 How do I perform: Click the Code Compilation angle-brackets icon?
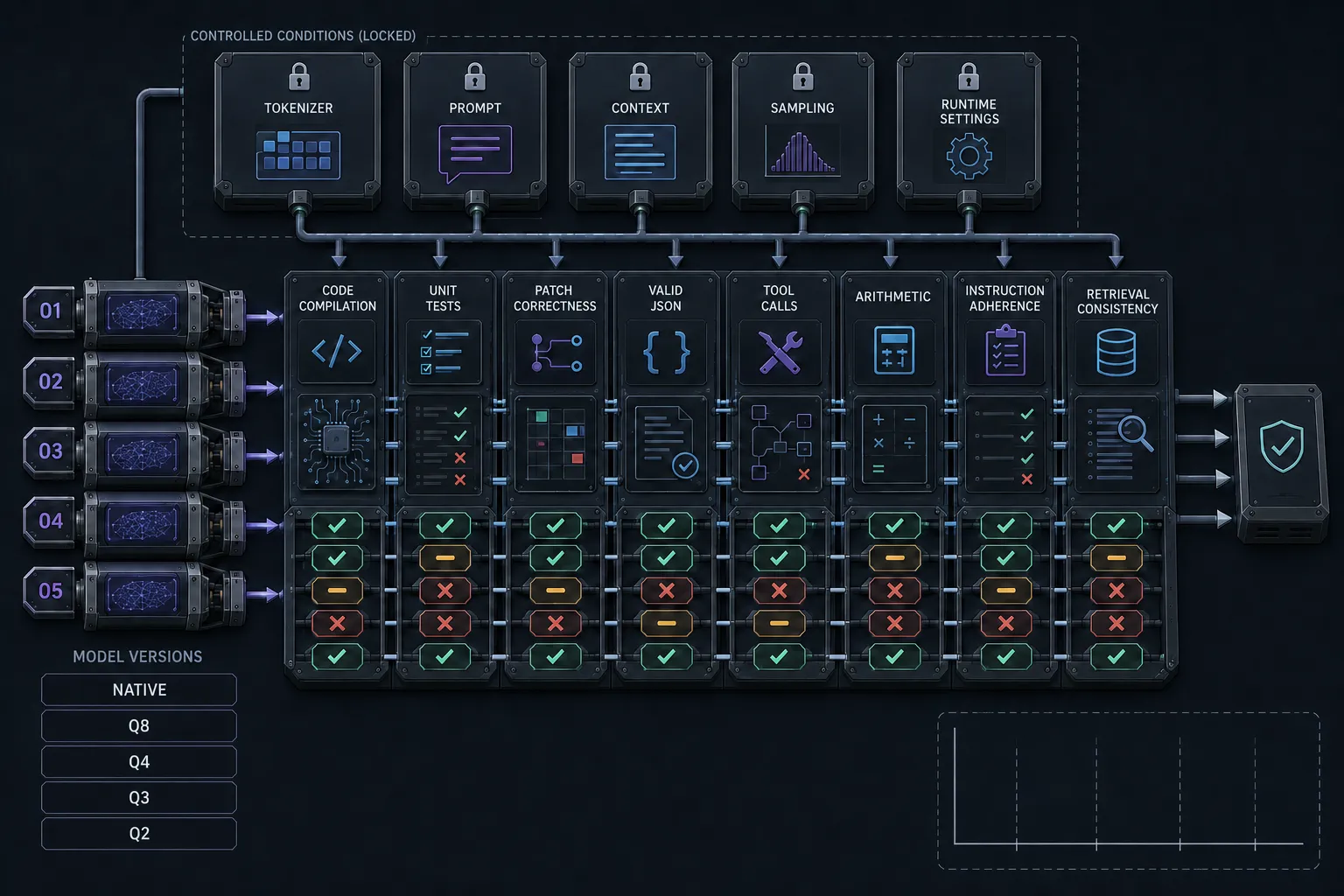[337, 352]
